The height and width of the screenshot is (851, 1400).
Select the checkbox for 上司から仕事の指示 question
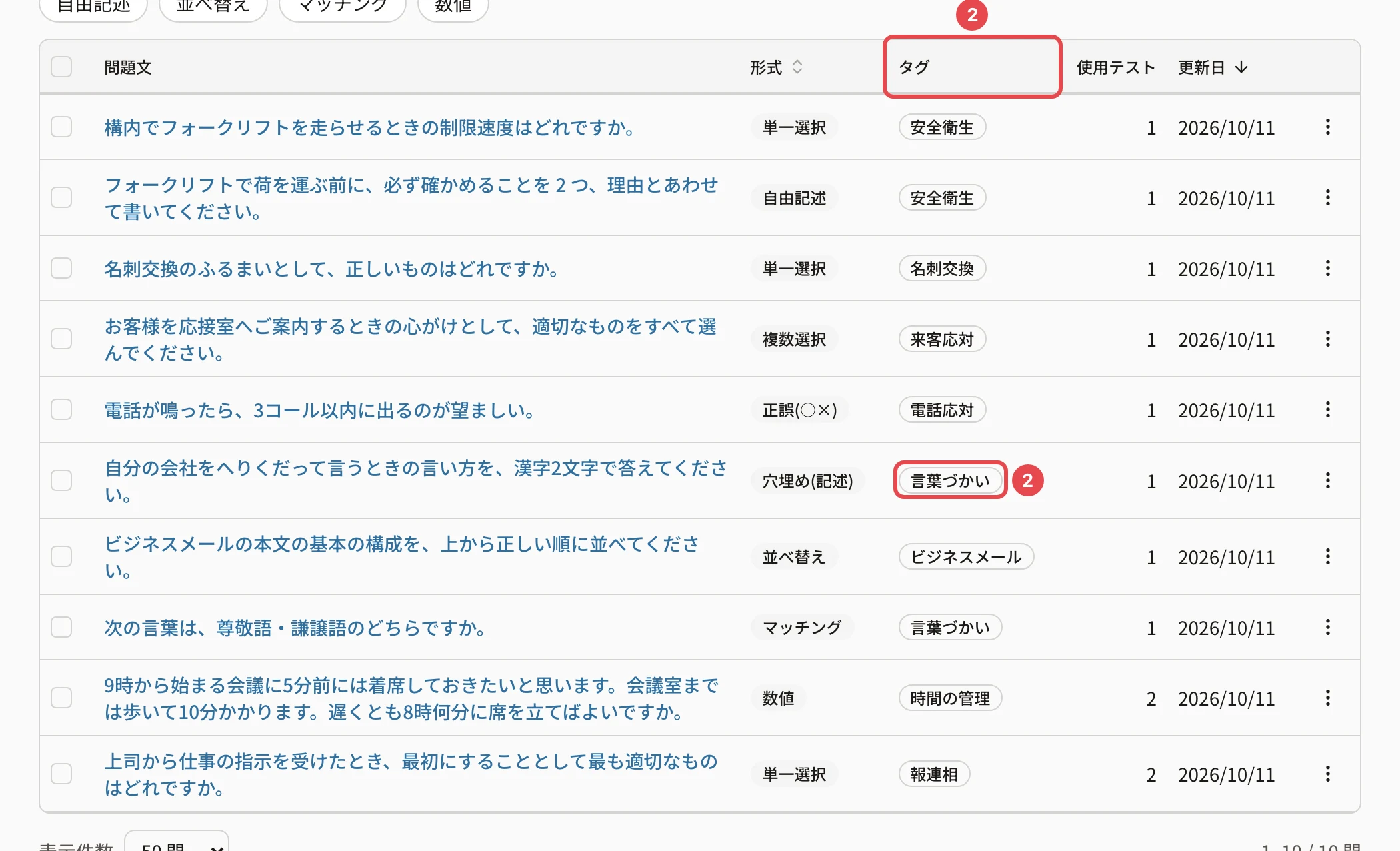61,774
